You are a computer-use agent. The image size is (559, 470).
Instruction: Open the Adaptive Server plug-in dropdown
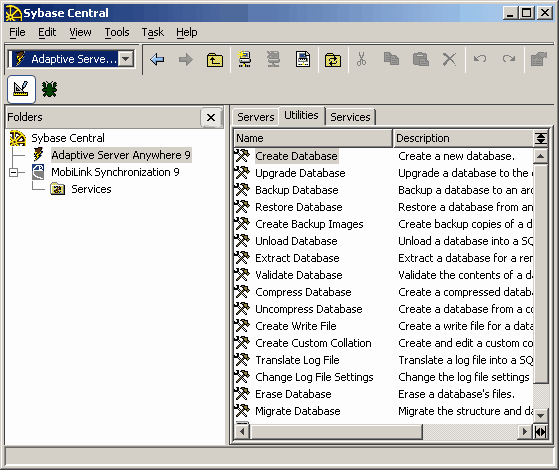[125, 59]
